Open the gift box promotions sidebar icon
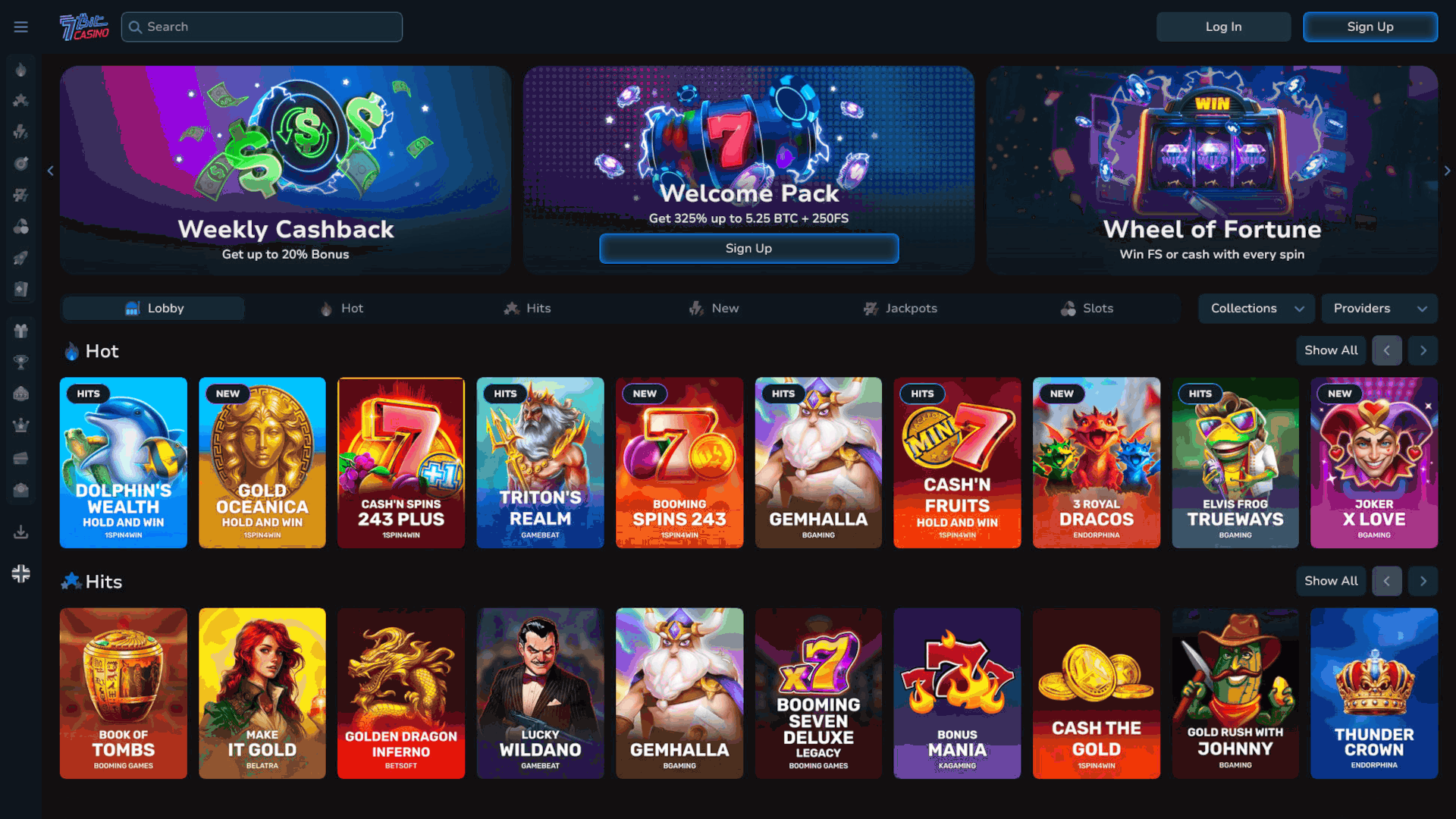This screenshot has height=819, width=1456. coord(21,331)
